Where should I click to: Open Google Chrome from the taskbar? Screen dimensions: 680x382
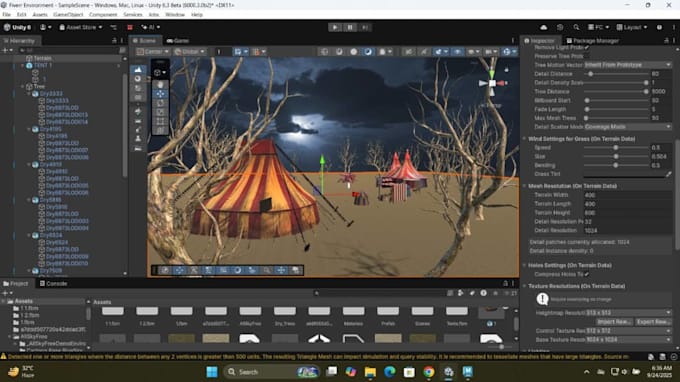pyautogui.click(x=429, y=372)
